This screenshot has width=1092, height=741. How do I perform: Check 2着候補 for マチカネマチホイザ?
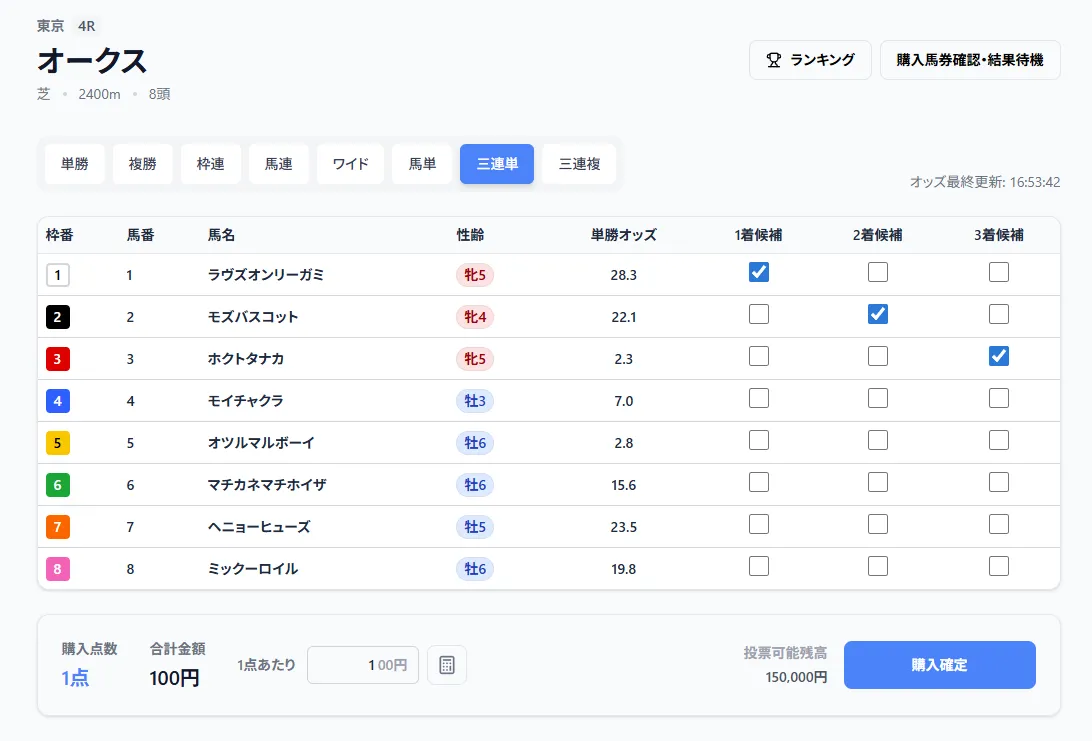(x=878, y=483)
